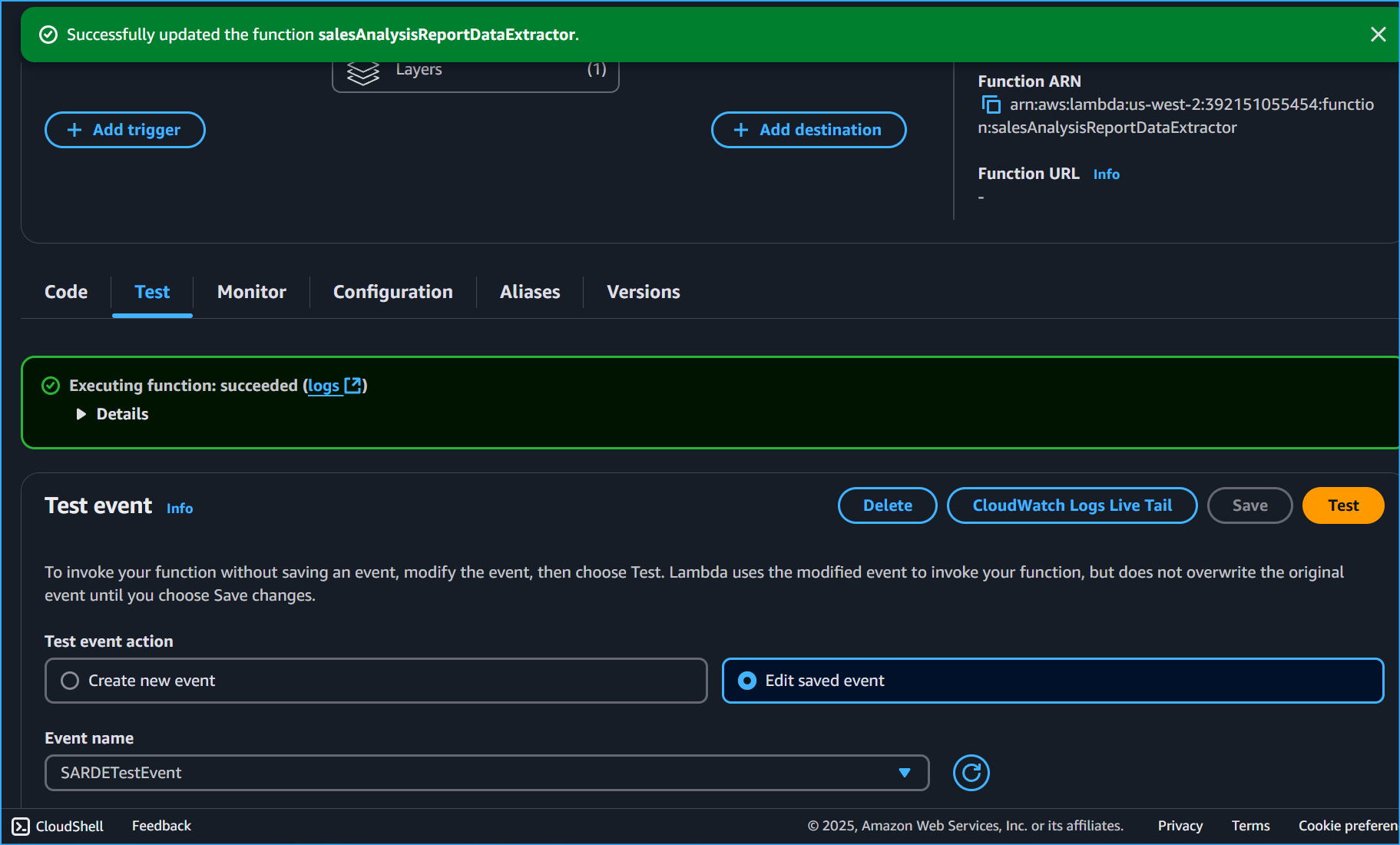1400x845 pixels.
Task: Expand the execution Details section
Action: 81,414
